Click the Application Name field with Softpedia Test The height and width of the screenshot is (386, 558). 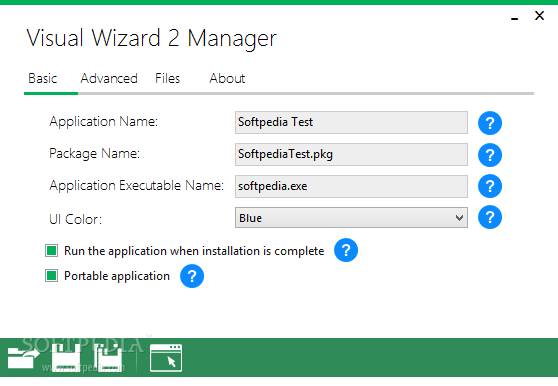351,122
